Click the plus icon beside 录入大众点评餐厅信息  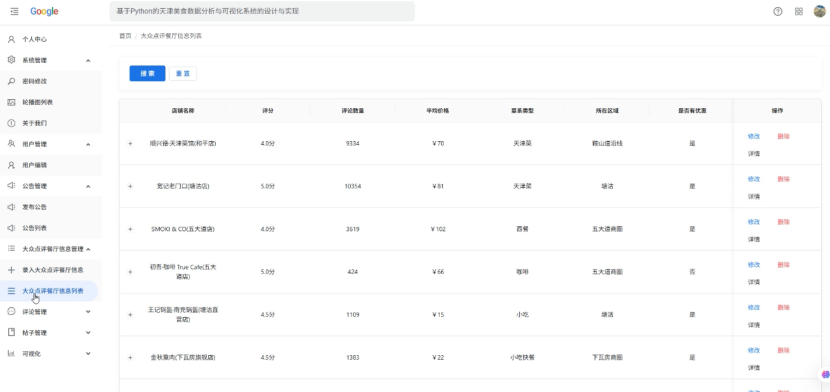11,270
